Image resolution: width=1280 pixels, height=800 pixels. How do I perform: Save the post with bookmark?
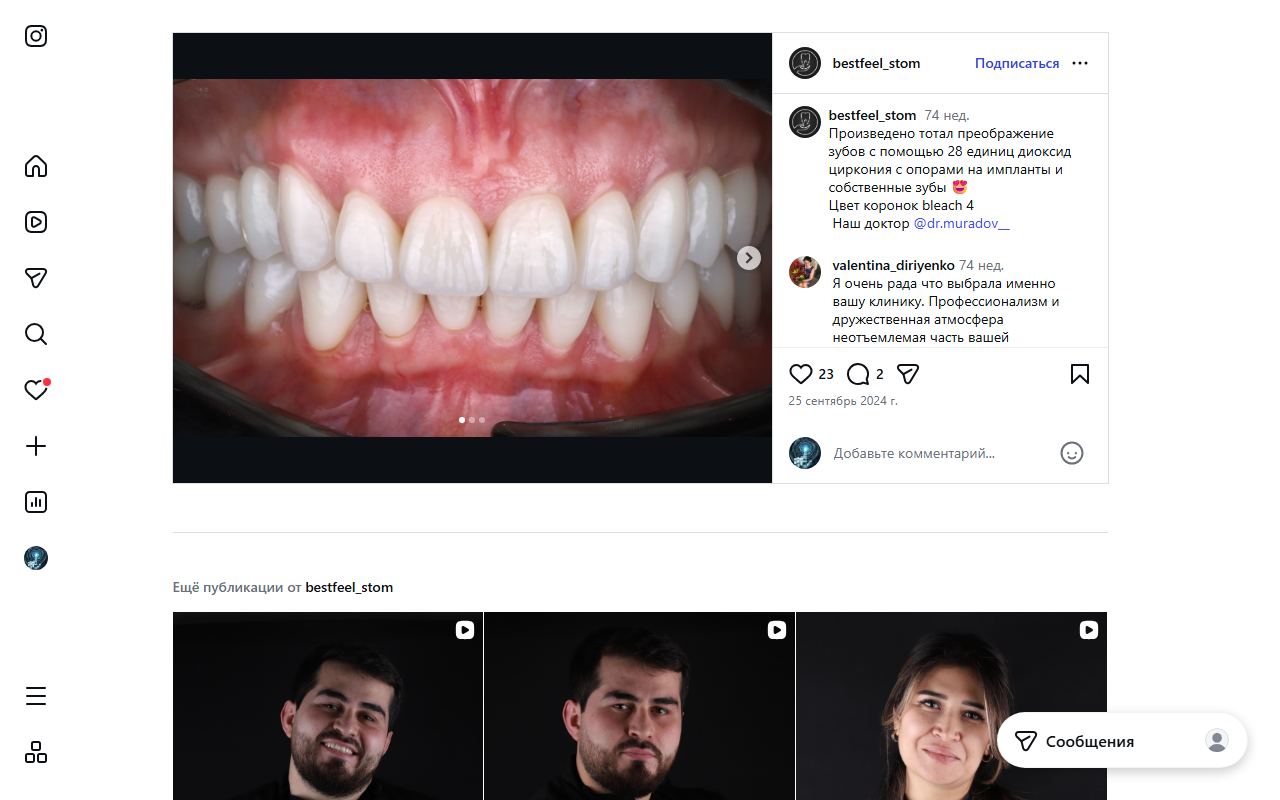(x=1080, y=374)
